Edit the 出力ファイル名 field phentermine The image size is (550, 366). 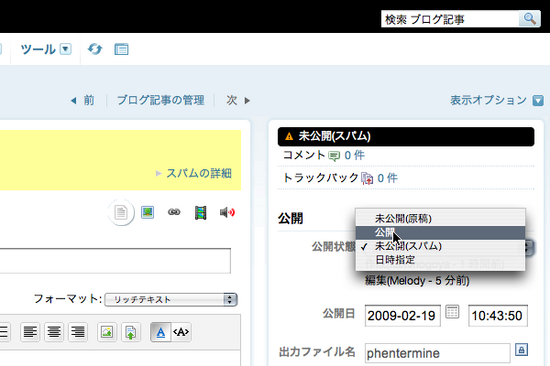click(437, 353)
